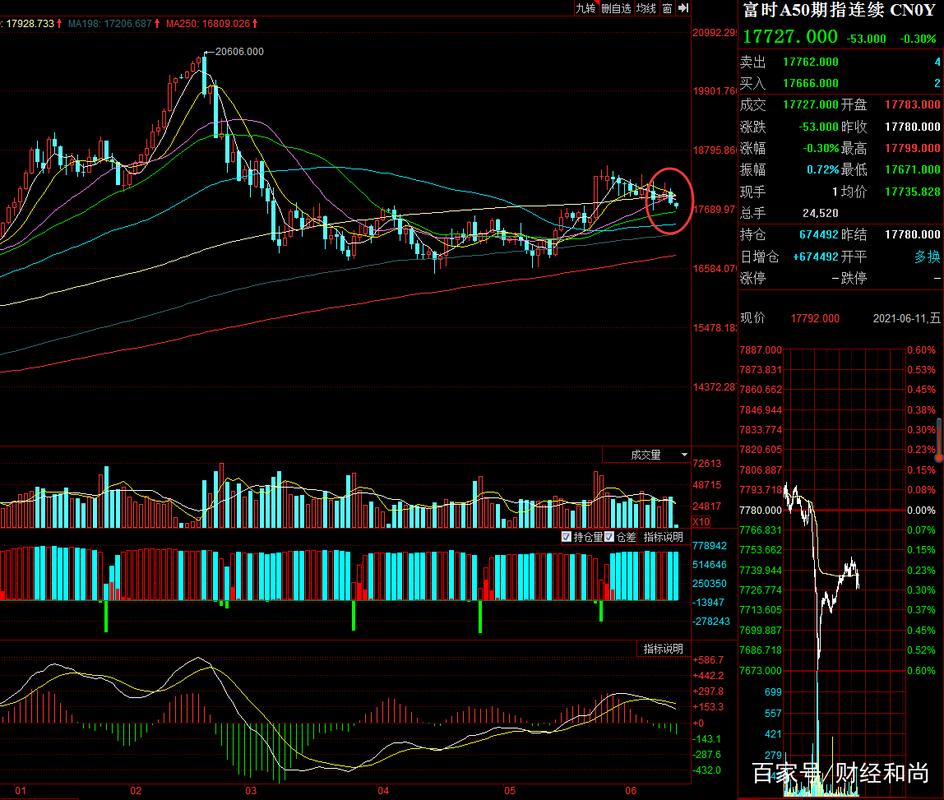Click the 富时A50期指连续 CN0Y title
The width and height of the screenshot is (944, 800).
(839, 10)
